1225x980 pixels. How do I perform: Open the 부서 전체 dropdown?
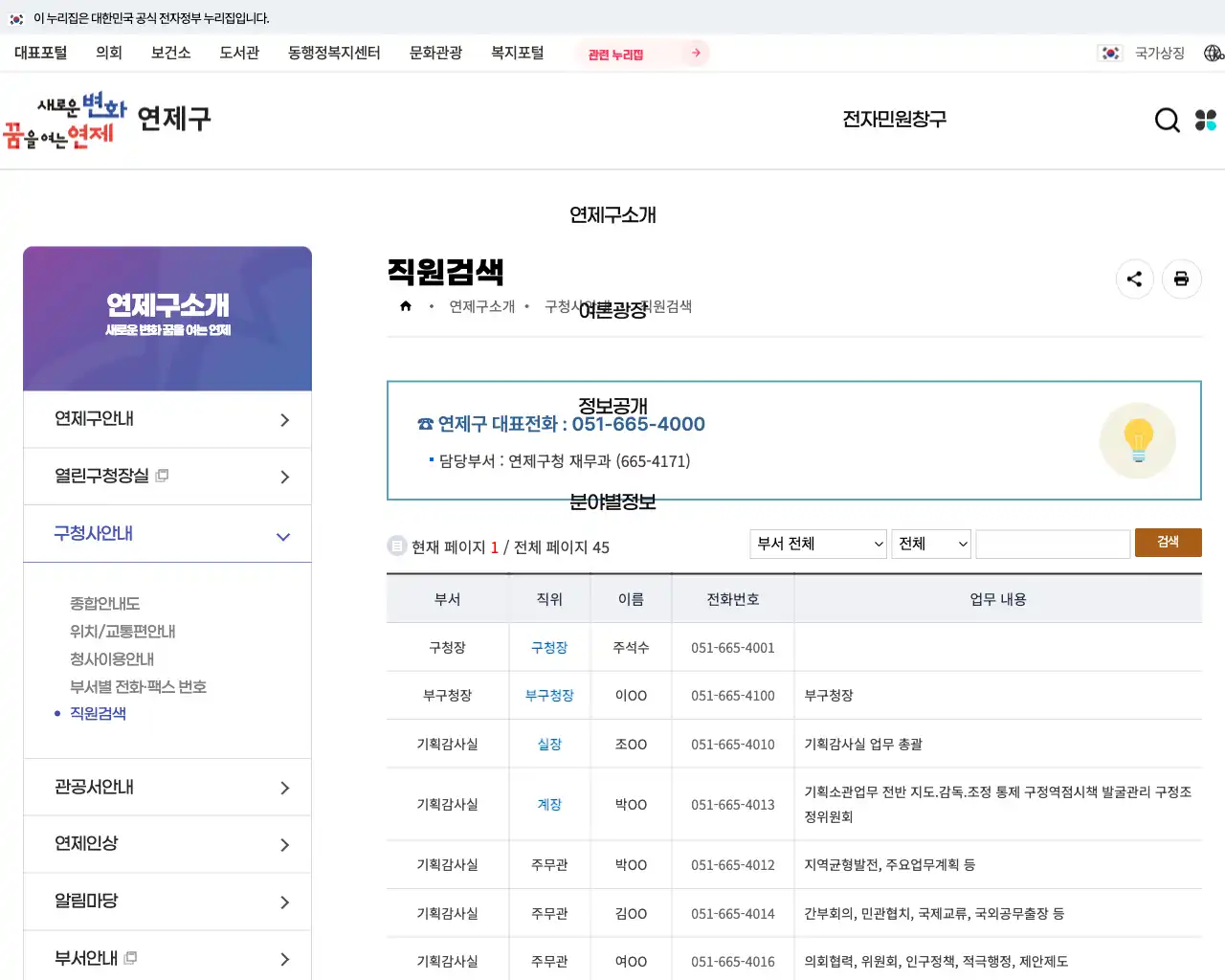click(x=817, y=543)
